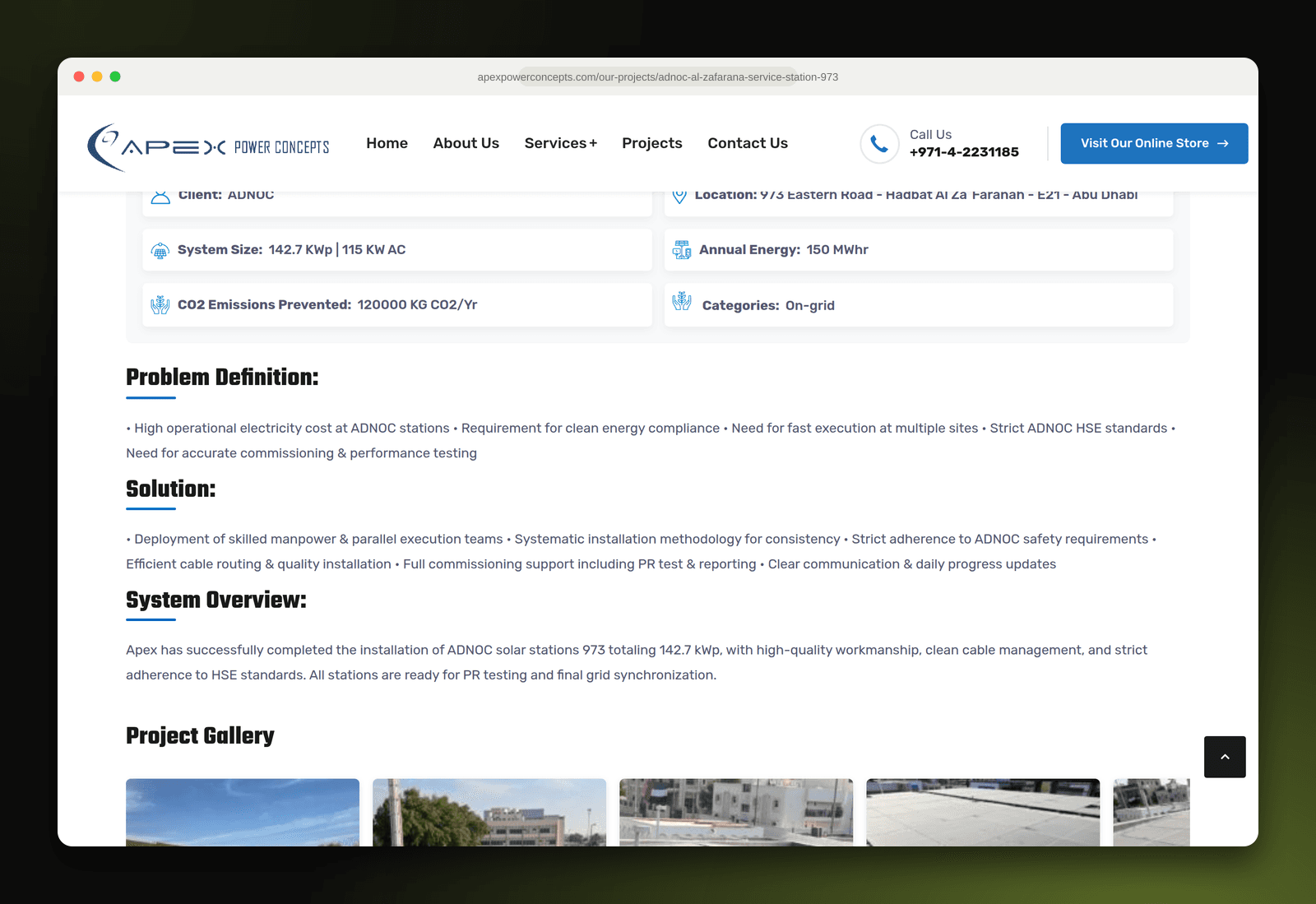
Task: Click the Apex Power Concepts logo
Action: click(208, 146)
